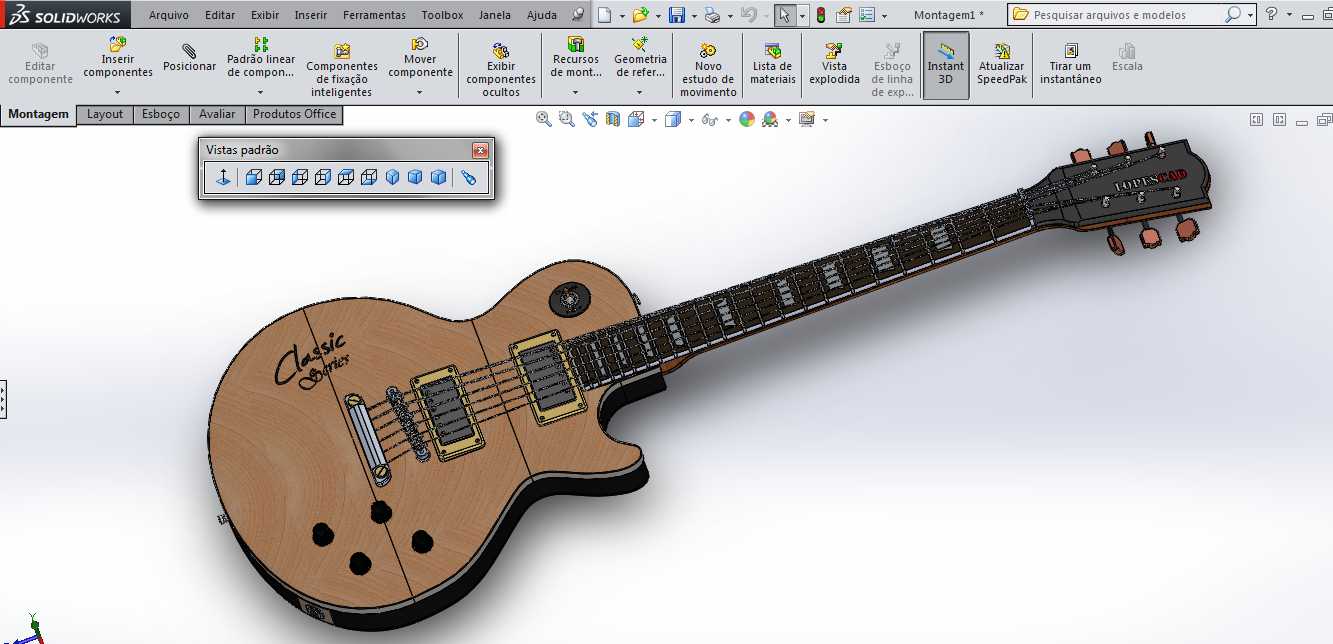Select the Dimetric view in Vistas padrão
Viewport: 1333px width, 644px height.
(438, 177)
